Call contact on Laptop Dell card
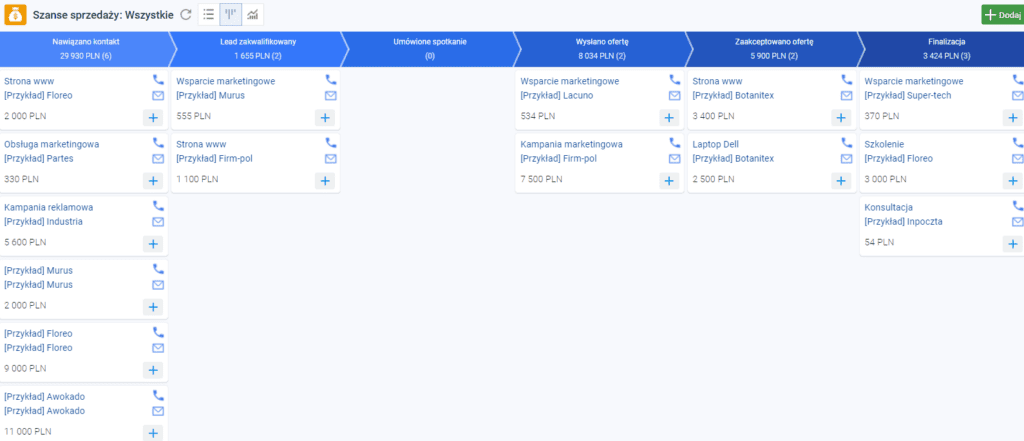Screen dimensions: 1024x441 click(846, 143)
